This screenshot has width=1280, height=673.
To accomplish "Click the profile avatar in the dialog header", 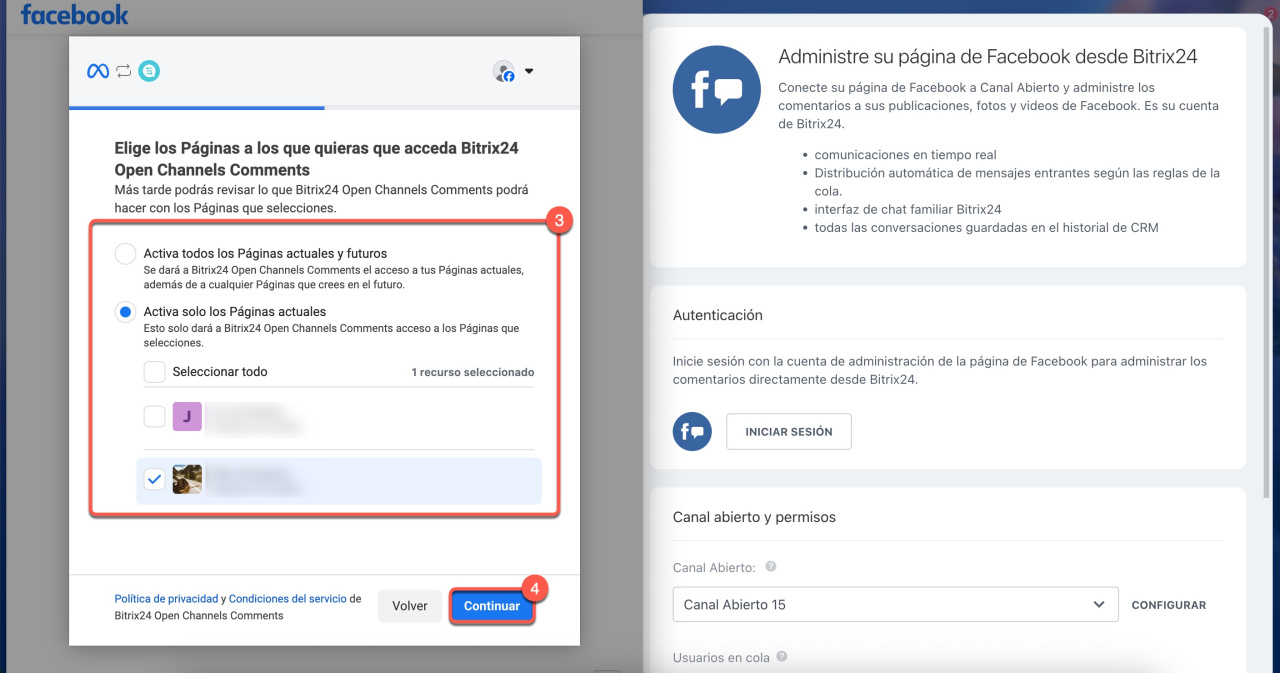I will [x=504, y=71].
